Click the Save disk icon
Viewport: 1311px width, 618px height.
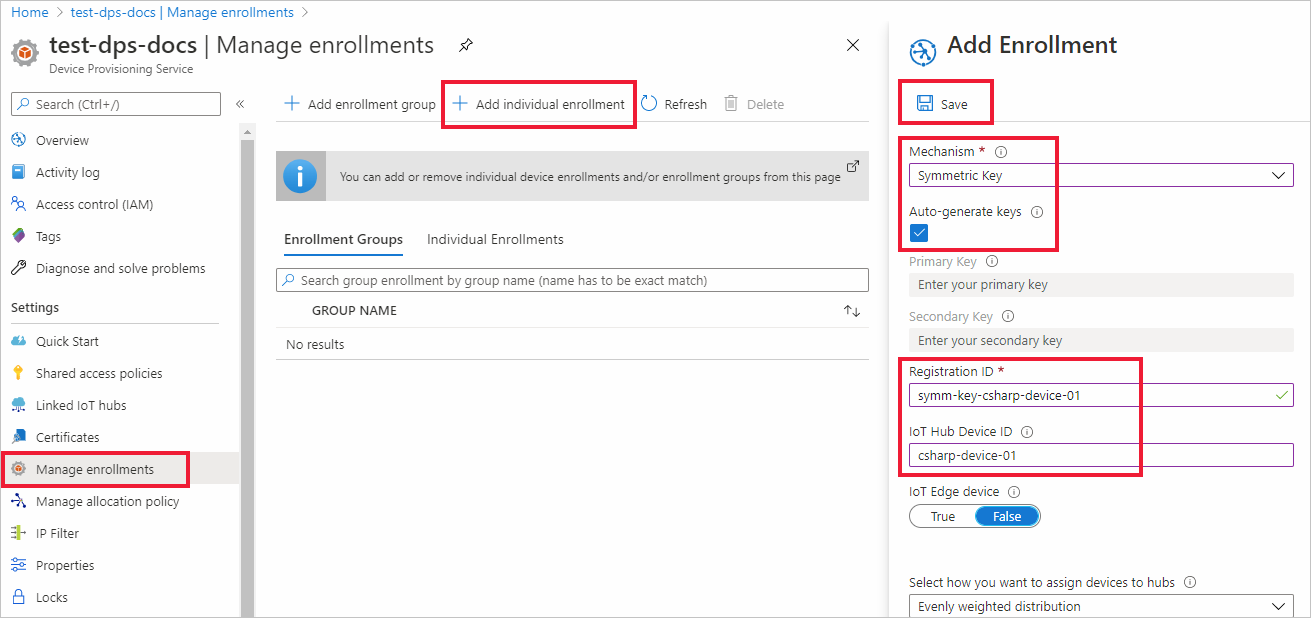point(925,104)
